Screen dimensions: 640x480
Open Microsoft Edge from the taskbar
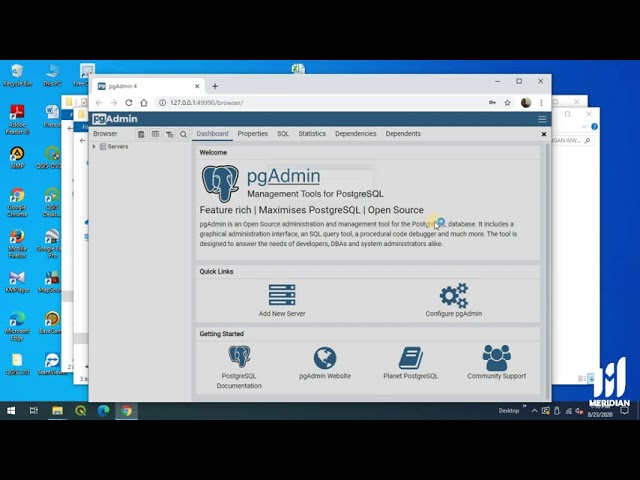pos(103,411)
